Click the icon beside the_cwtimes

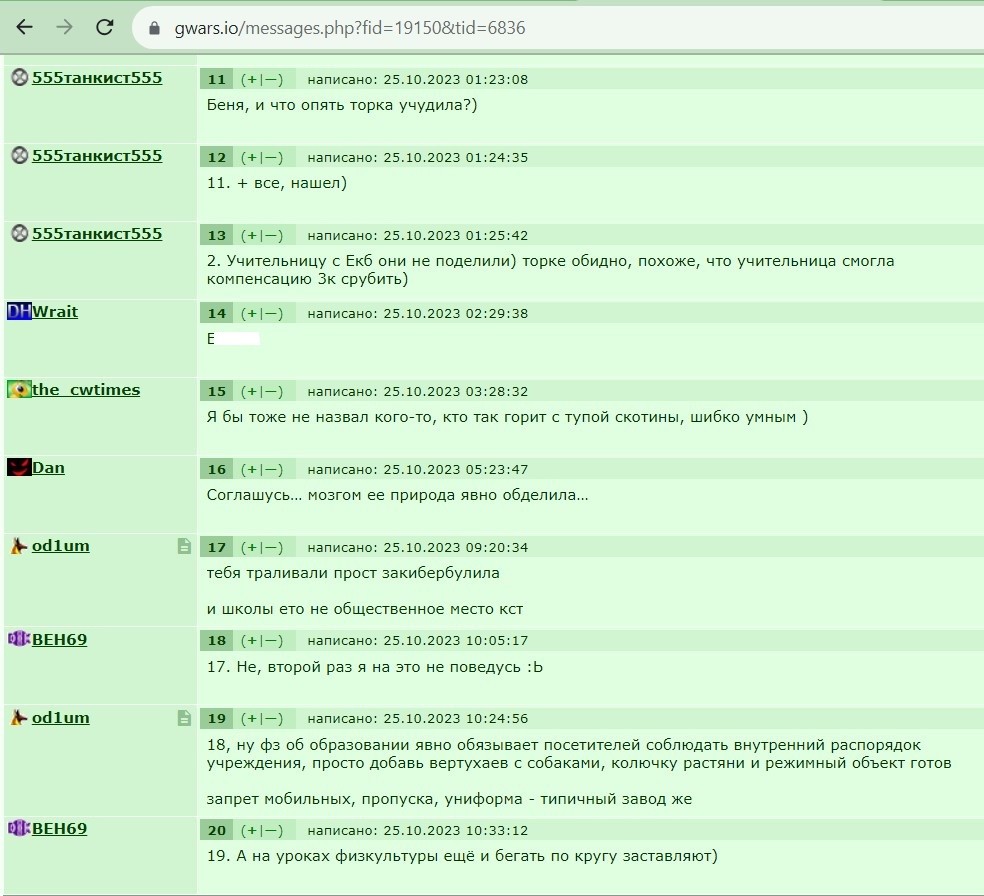(x=19, y=389)
